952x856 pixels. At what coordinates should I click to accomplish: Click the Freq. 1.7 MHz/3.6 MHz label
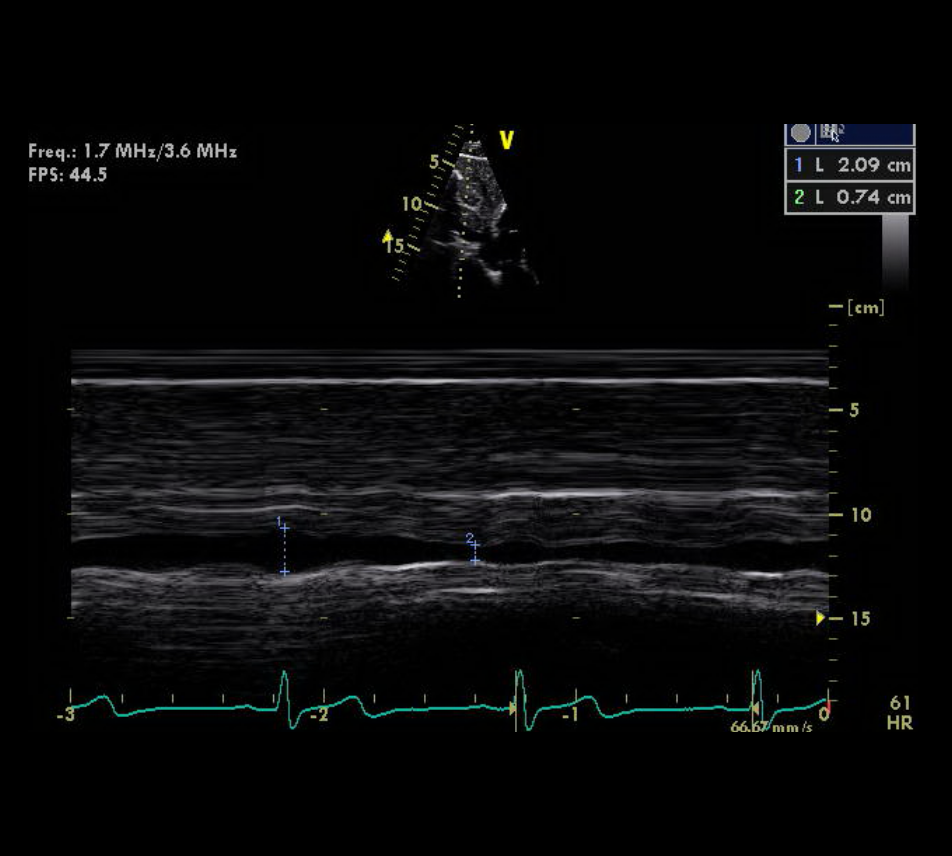pyautogui.click(x=132, y=152)
